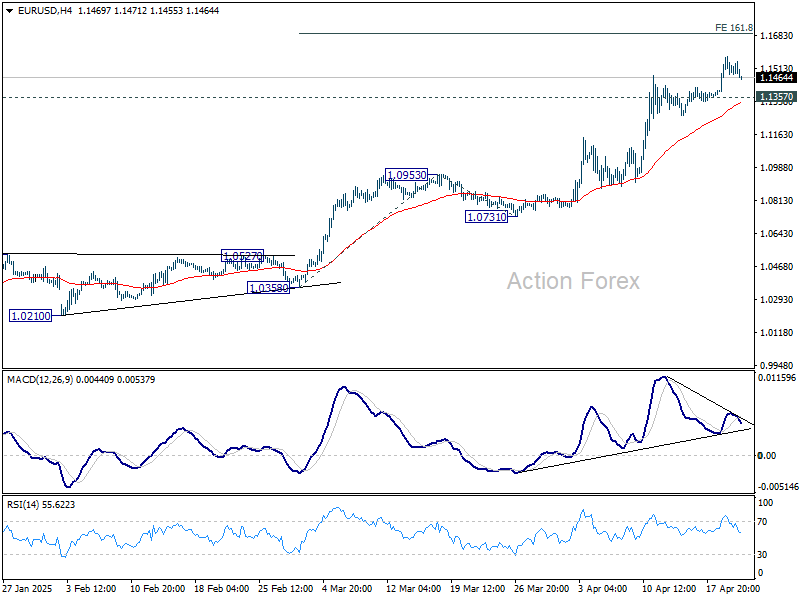
Task: Select the EURUSD,H4 chart title text
Action: pos(45,11)
